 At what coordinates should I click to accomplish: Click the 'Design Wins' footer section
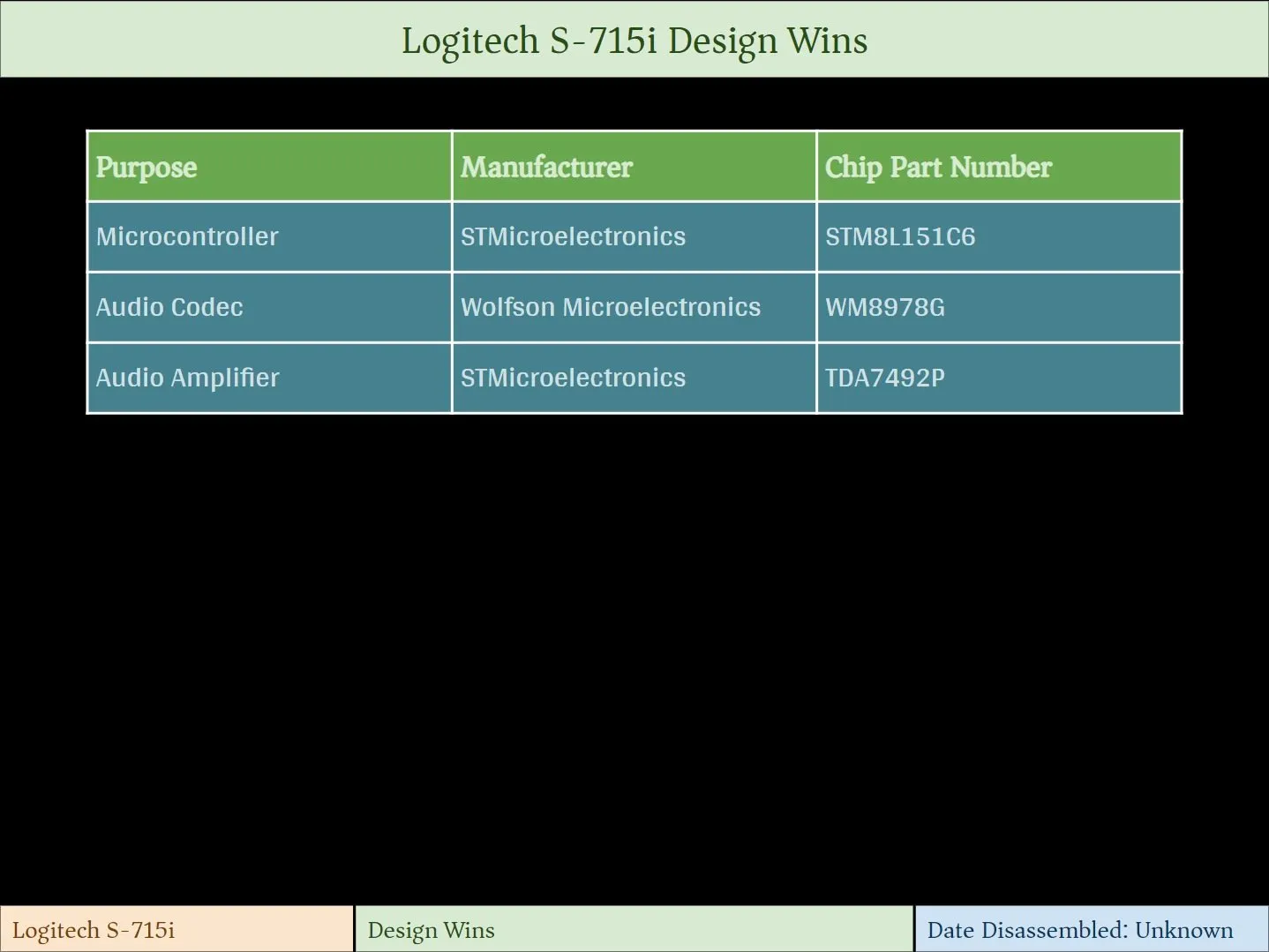pos(431,930)
